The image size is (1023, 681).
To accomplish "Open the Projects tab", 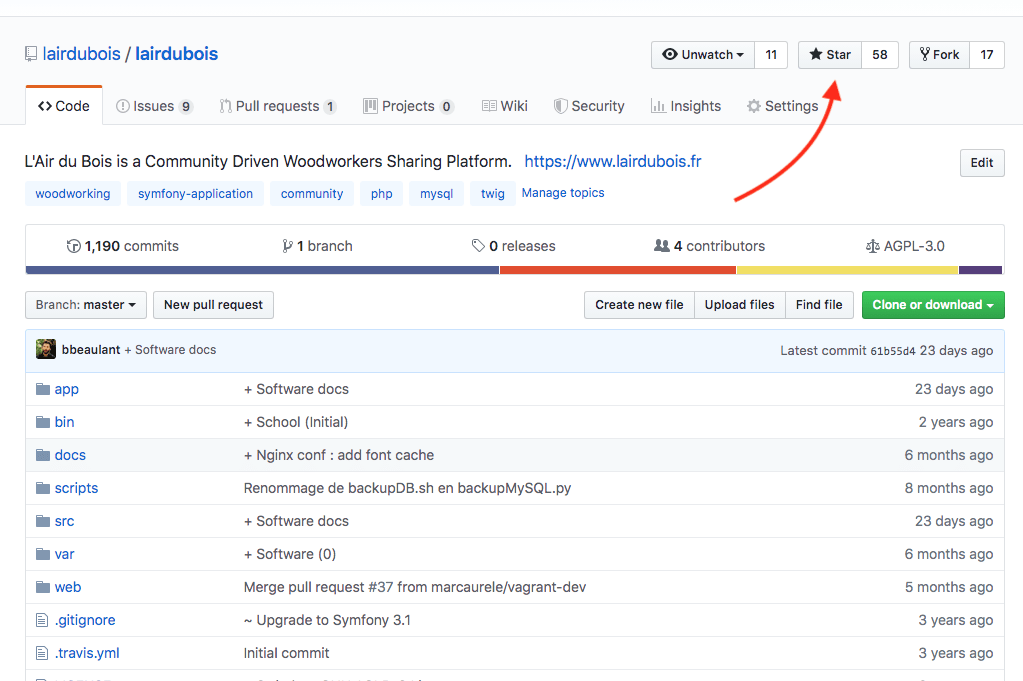I will [x=408, y=106].
